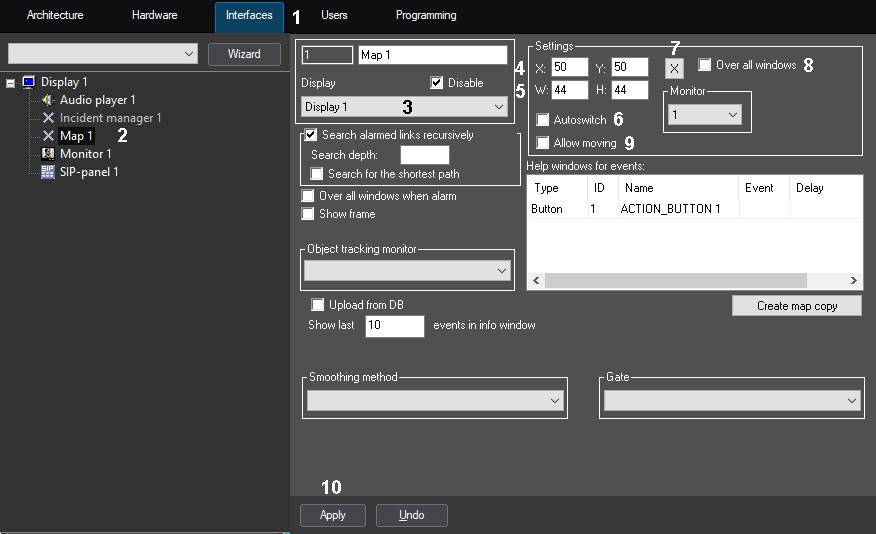This screenshot has height=534, width=876.
Task: Collapse the Display 1 tree node
Action: [x=10, y=82]
